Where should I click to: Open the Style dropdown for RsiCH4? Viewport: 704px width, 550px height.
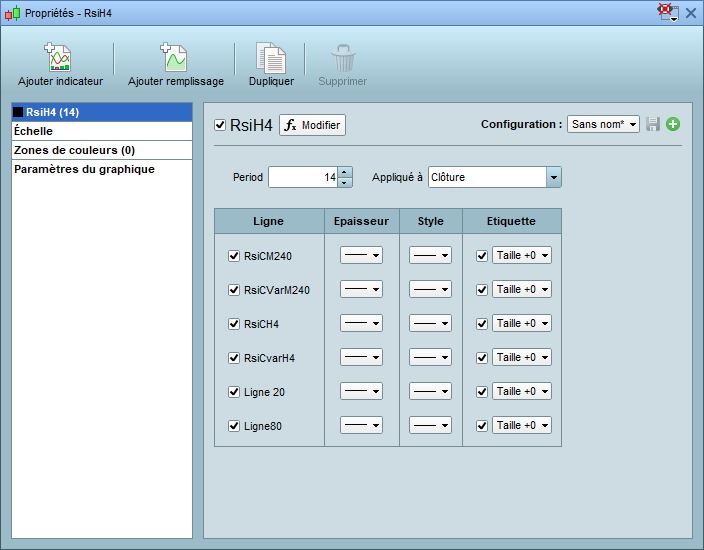click(430, 323)
